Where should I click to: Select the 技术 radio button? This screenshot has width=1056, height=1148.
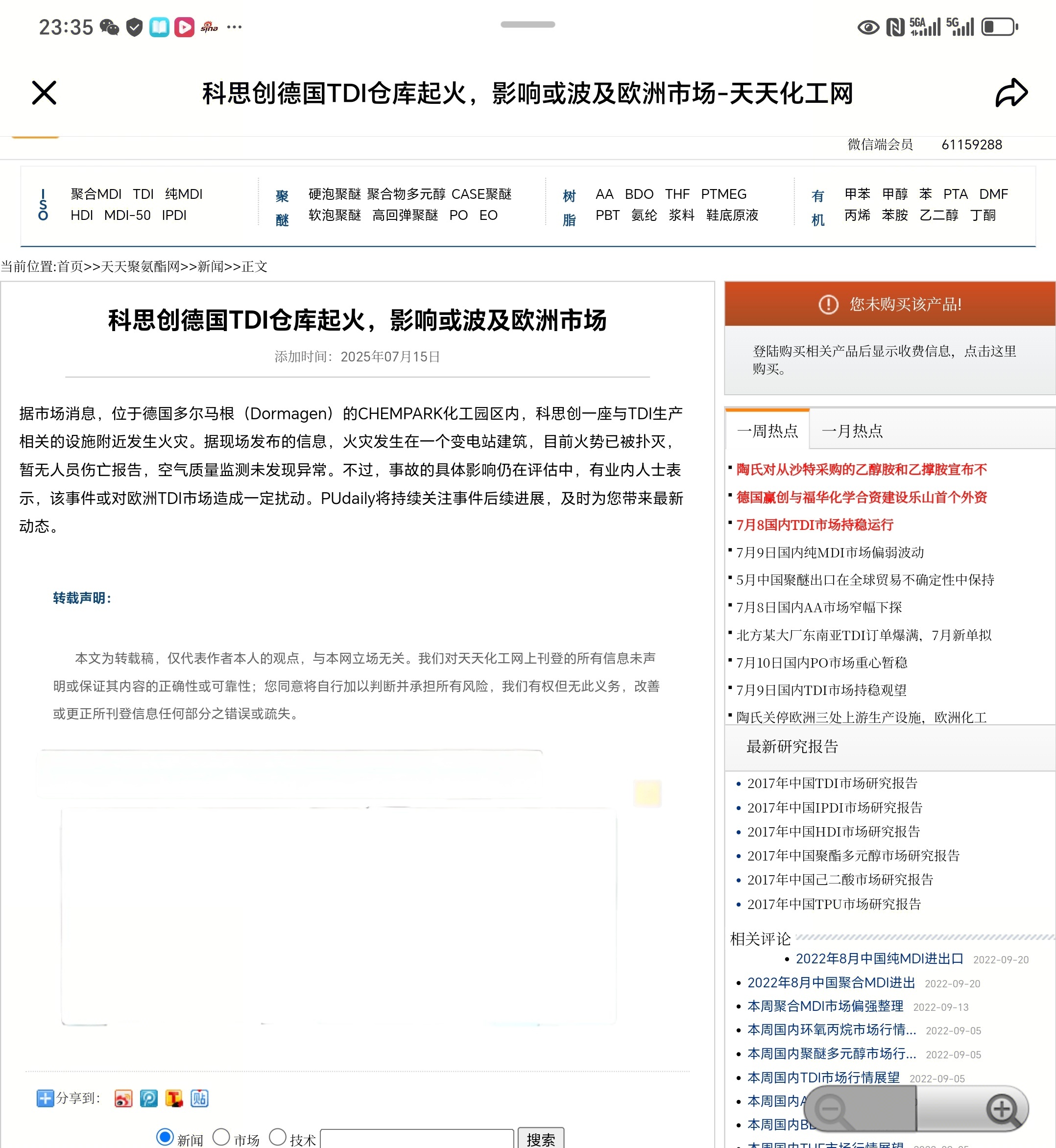[277, 1137]
